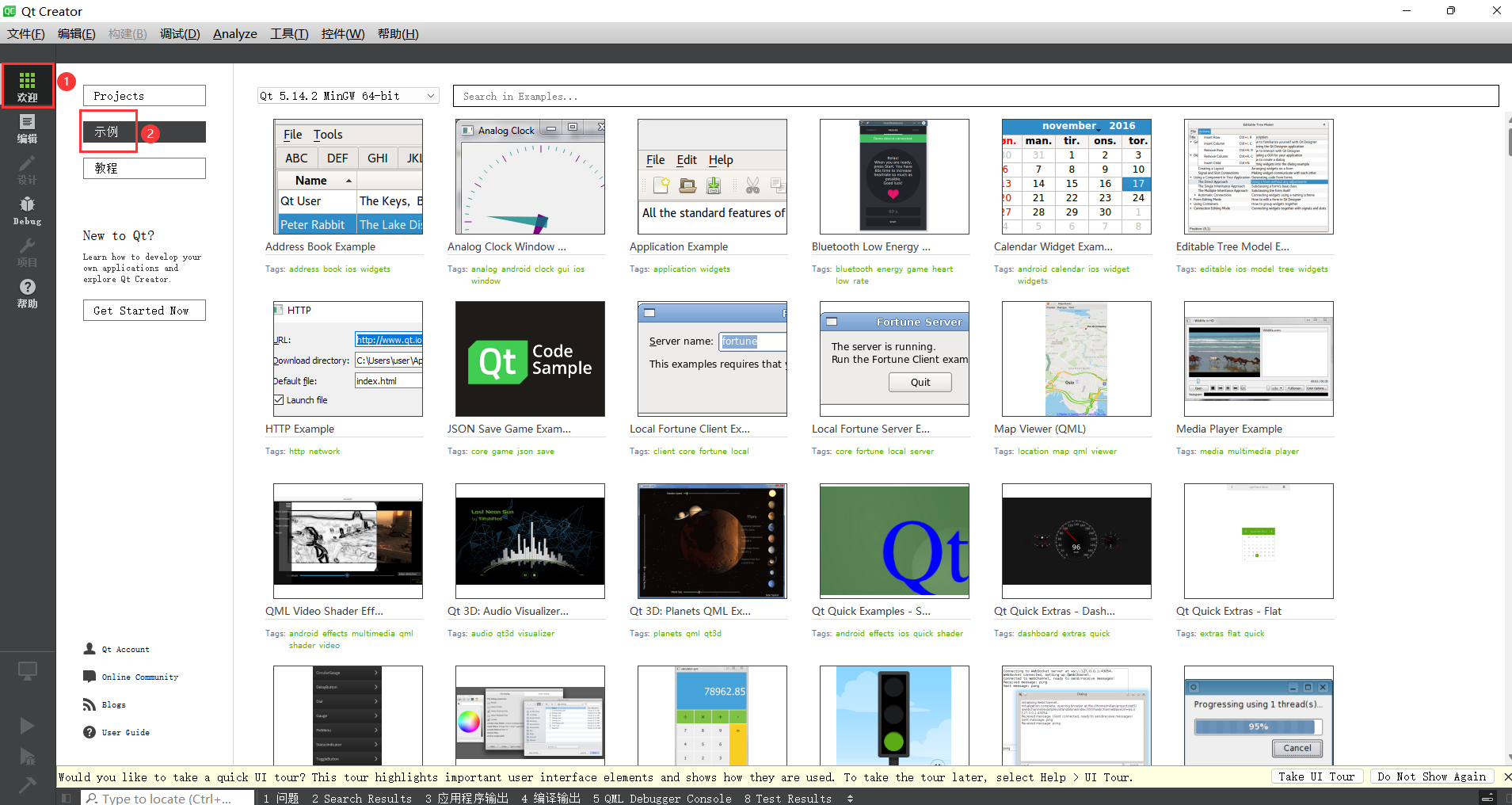Switch to the Design (设计) mode
This screenshot has height=805, width=1512.
(x=28, y=170)
